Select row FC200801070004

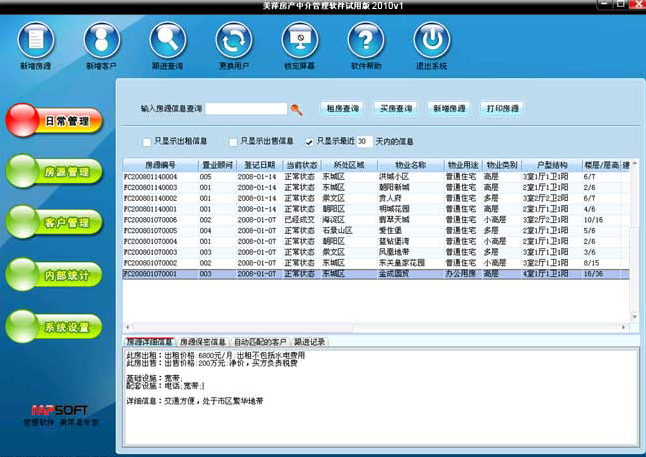(x=376, y=241)
